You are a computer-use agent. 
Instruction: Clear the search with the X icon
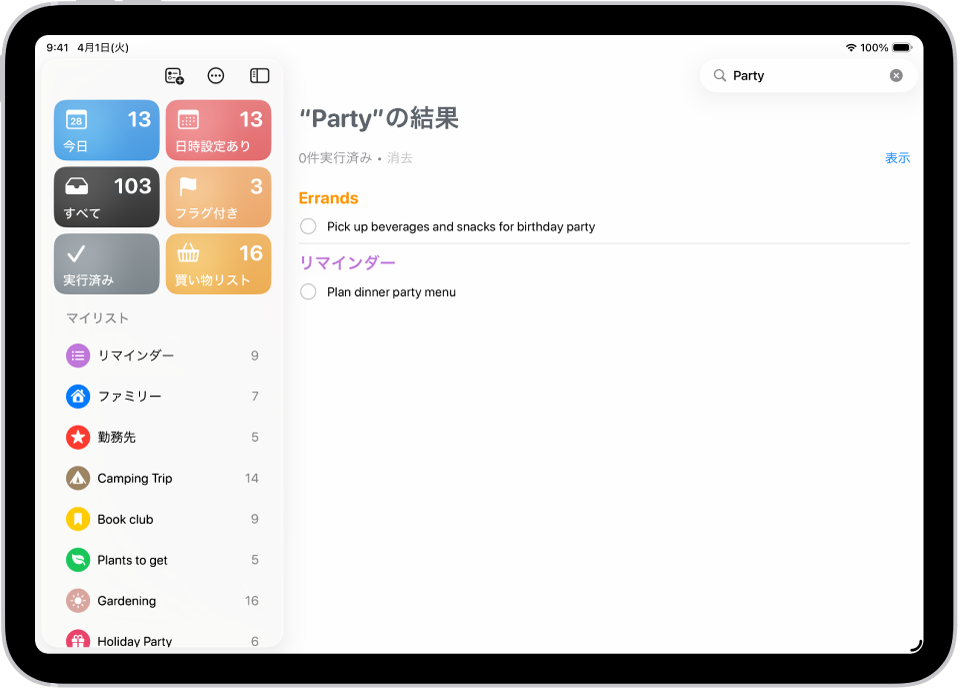[x=896, y=75]
